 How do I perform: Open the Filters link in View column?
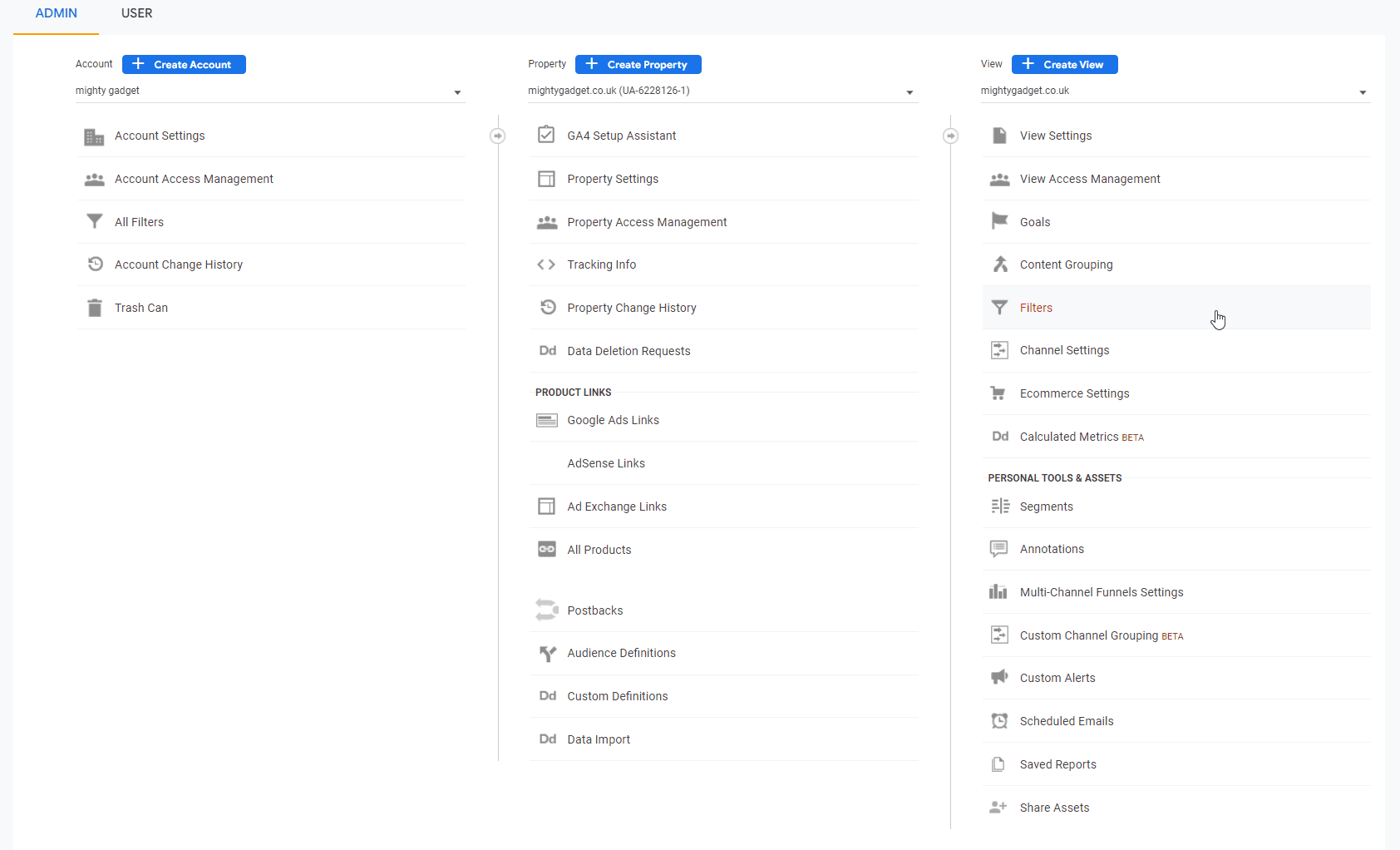1036,308
